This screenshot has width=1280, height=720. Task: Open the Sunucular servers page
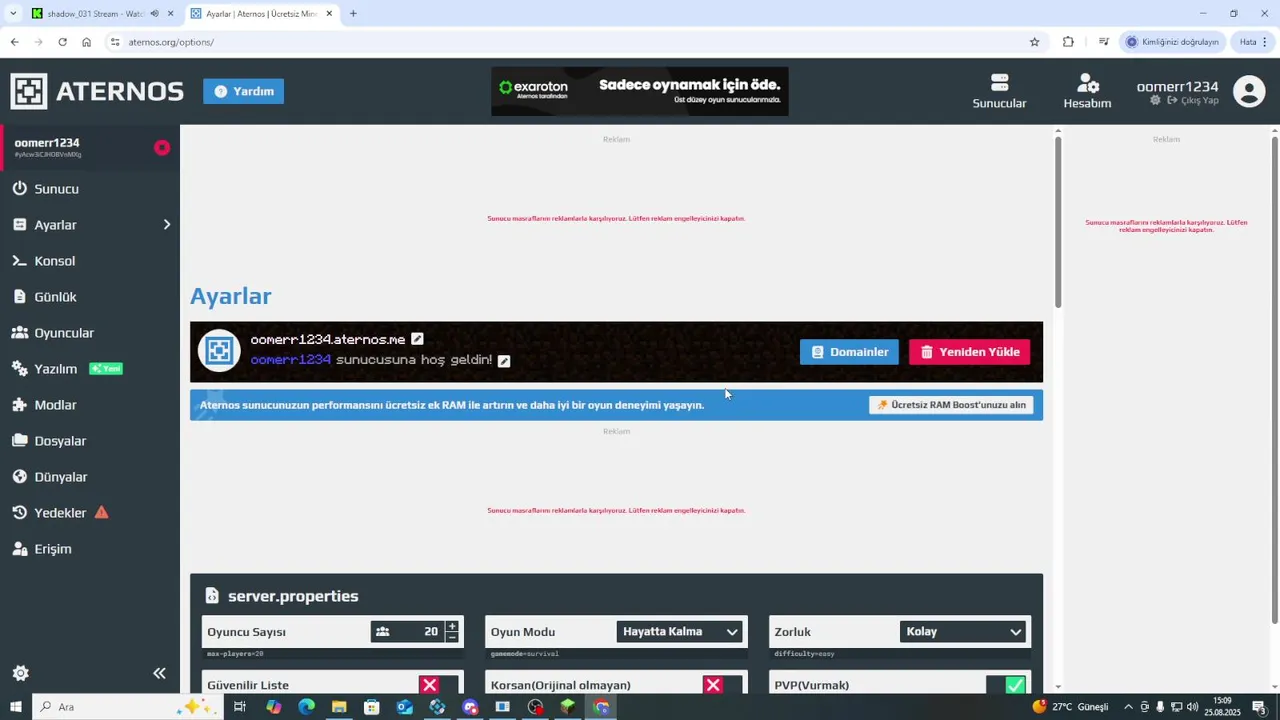point(999,91)
